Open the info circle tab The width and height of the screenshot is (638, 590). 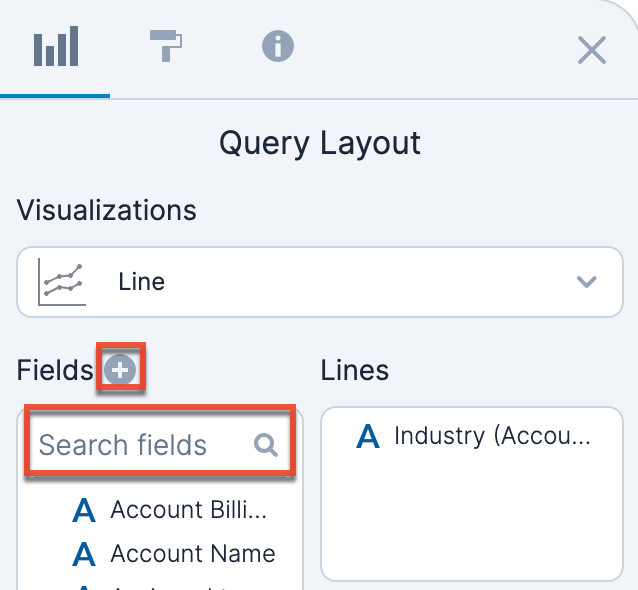[x=277, y=46]
